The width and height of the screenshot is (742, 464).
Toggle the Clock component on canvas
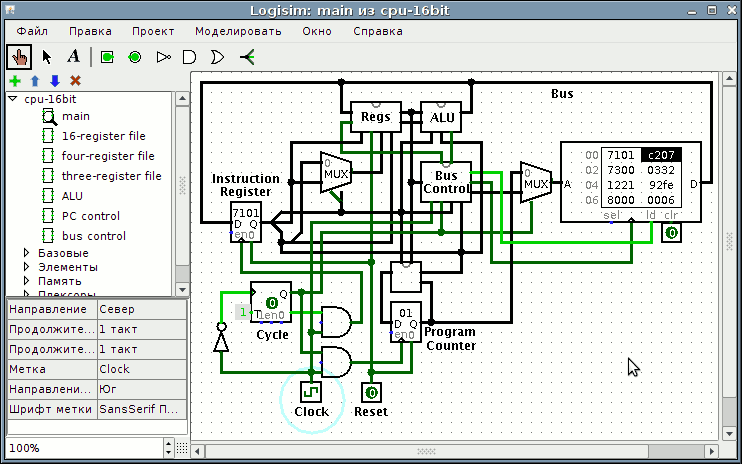click(311, 390)
